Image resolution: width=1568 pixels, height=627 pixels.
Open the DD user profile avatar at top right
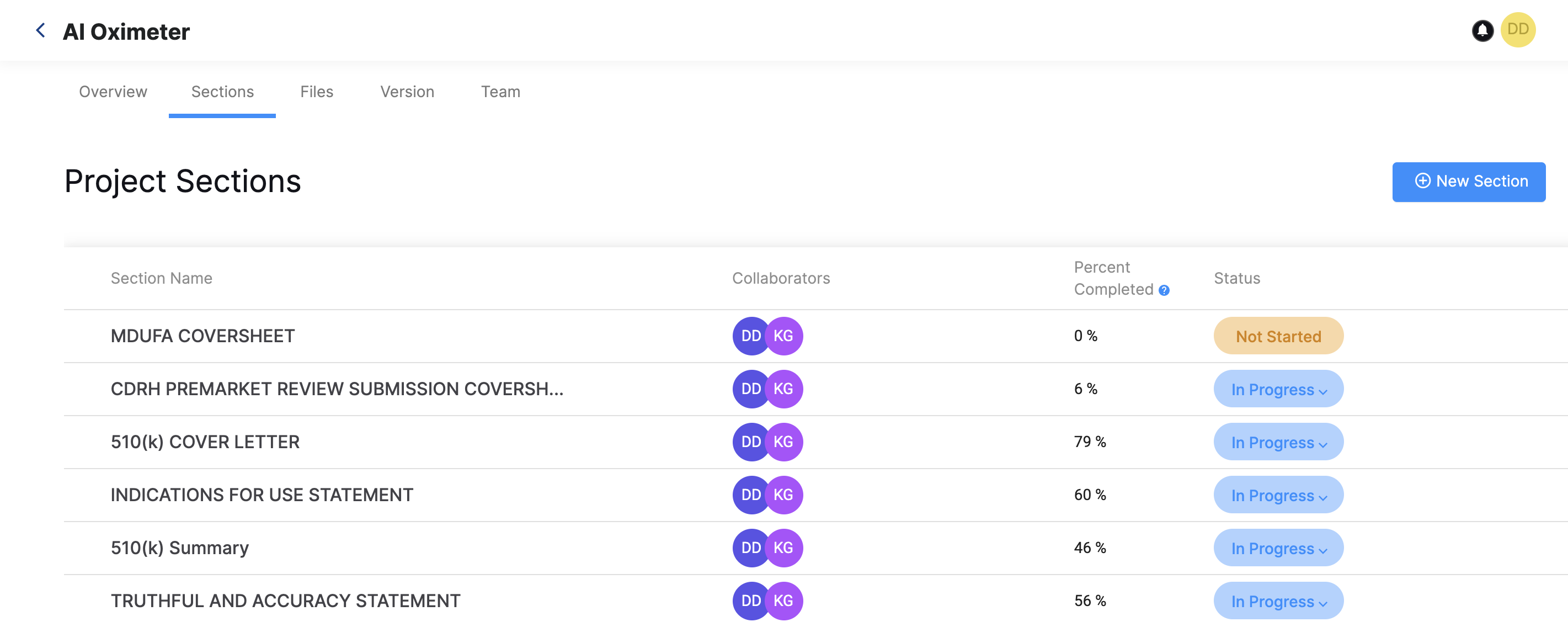click(x=1517, y=30)
